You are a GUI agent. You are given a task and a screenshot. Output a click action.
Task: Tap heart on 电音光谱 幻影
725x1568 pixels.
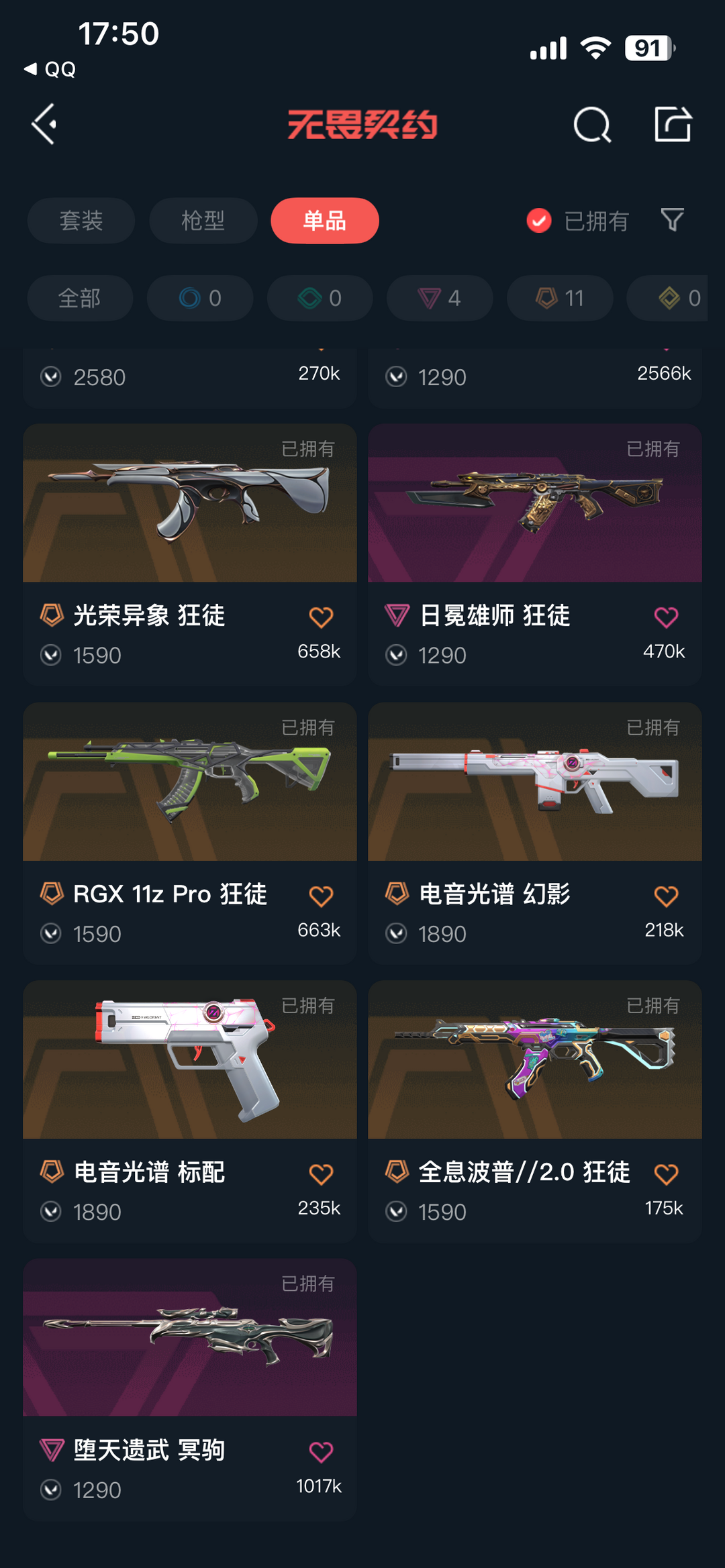[666, 896]
